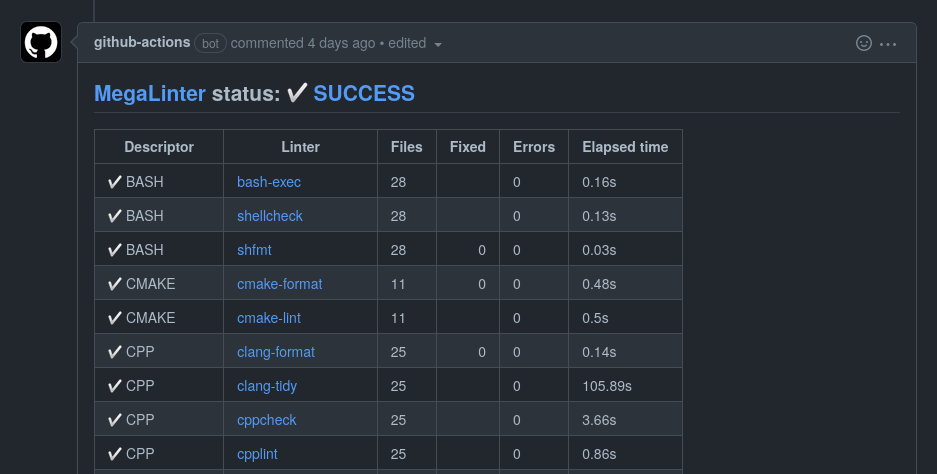Open the cmake-format linter link

tap(280, 284)
